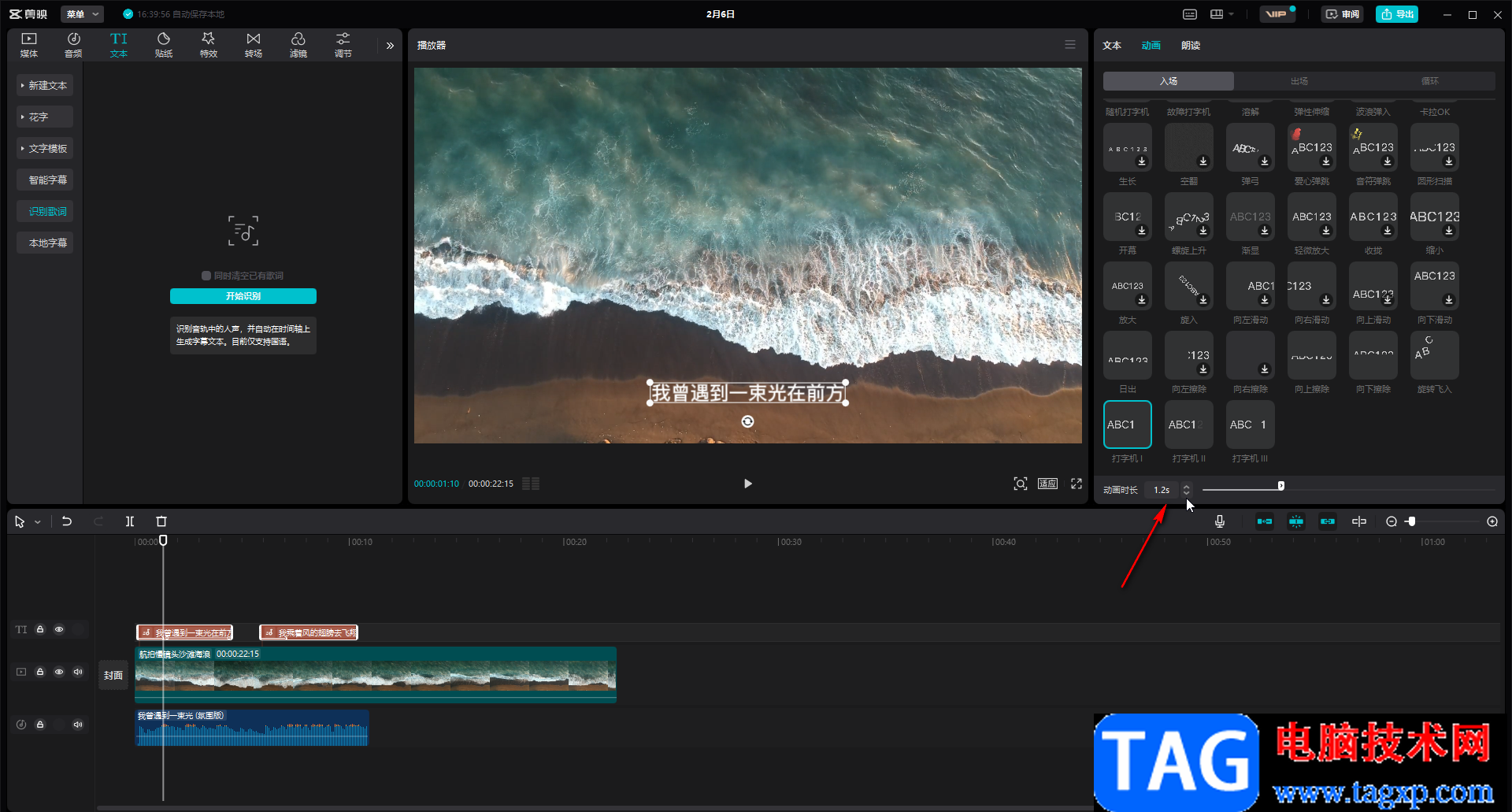Select the 打字机 II animation thumbnail
This screenshot has height=812, width=1512.
(1189, 425)
